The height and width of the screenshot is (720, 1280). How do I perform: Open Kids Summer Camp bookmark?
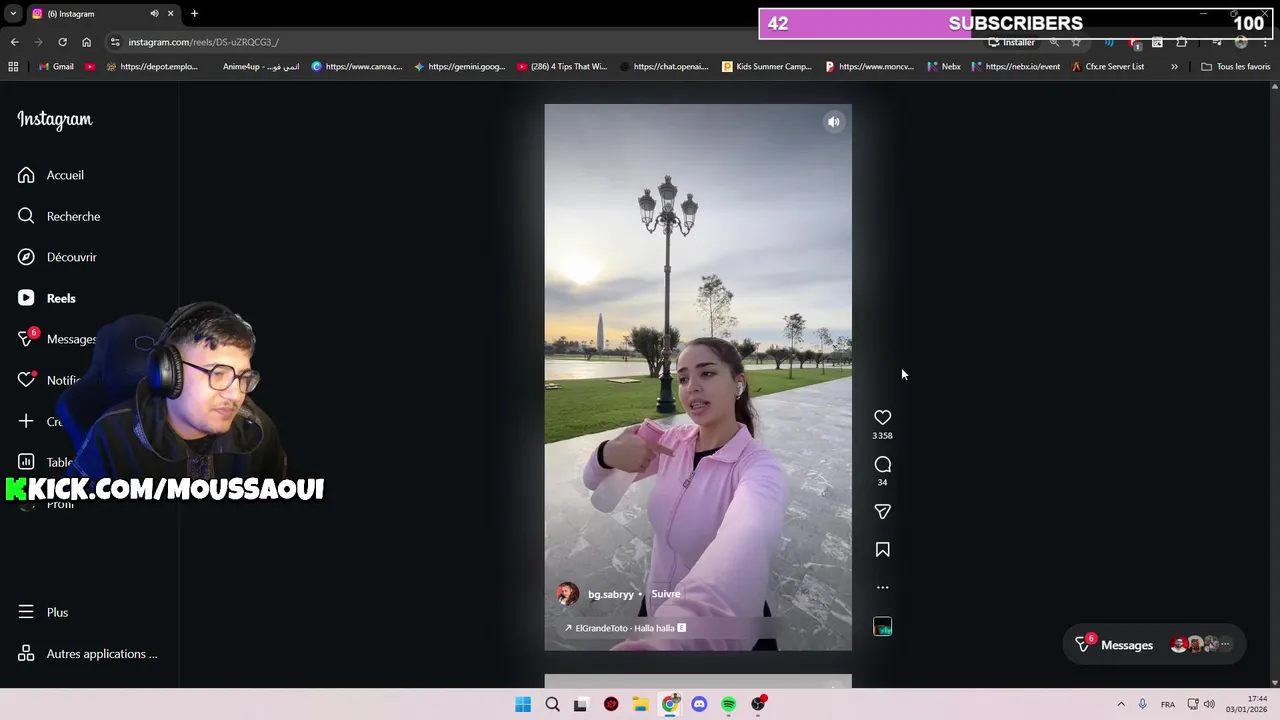767,67
